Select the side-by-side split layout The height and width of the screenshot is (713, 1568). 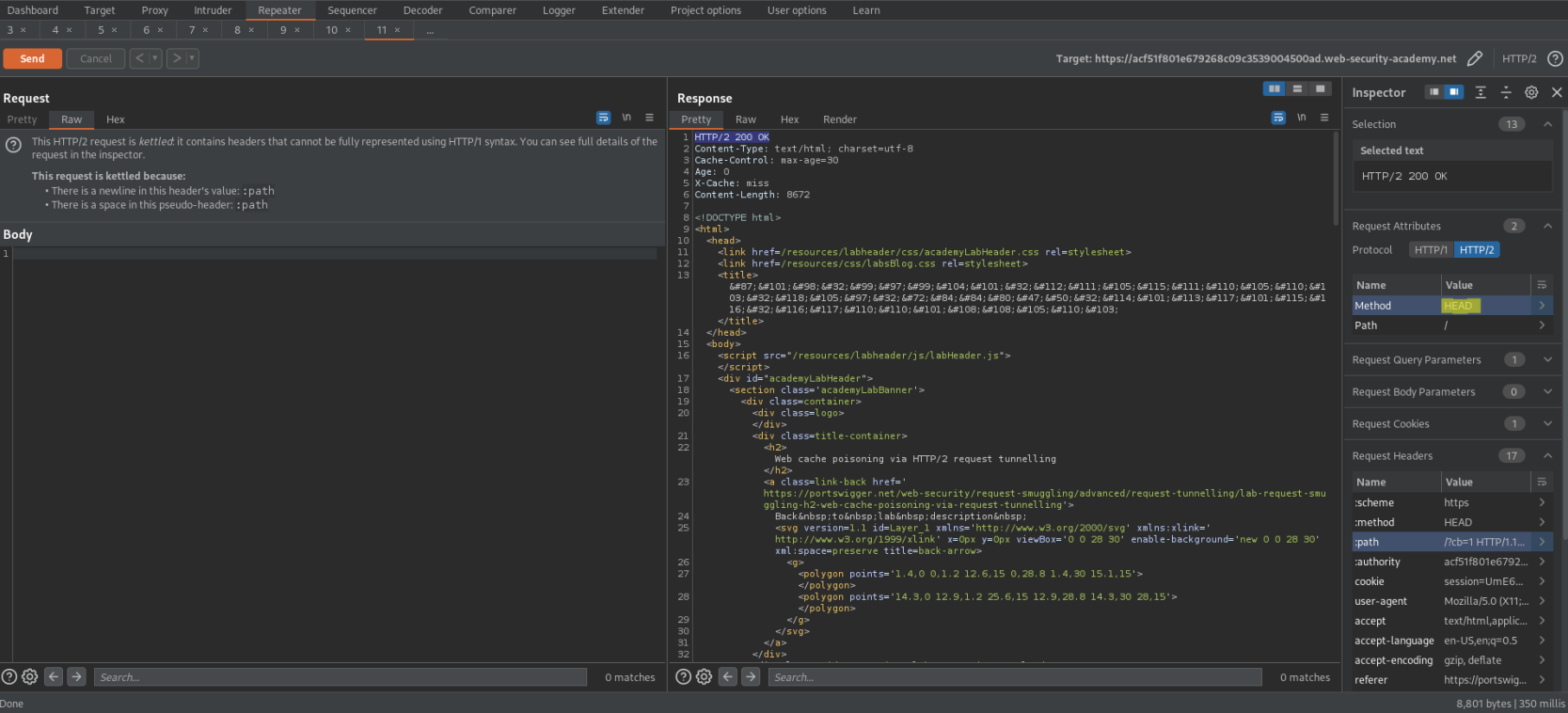click(1275, 88)
